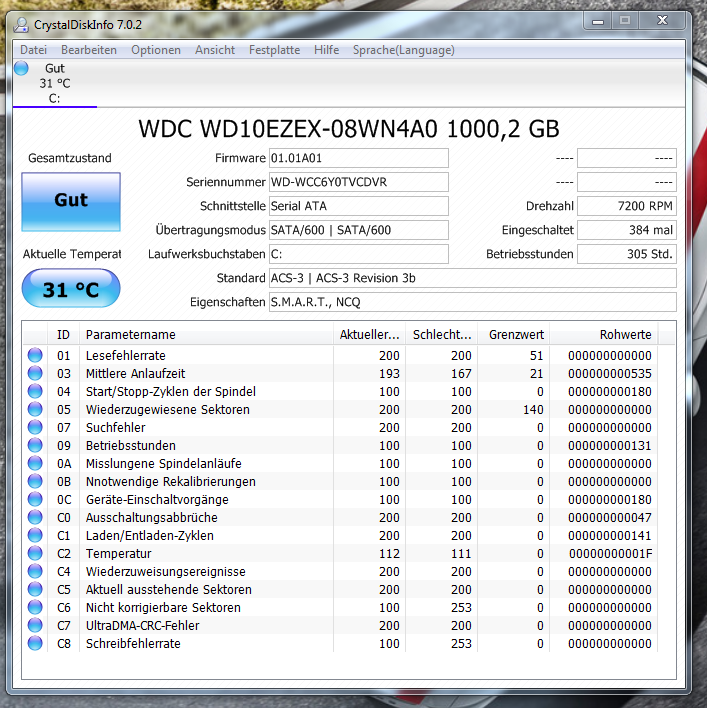
Task: Click the Eigenschaften field S.M.A.R.T., NCQ
Action: (x=473, y=302)
